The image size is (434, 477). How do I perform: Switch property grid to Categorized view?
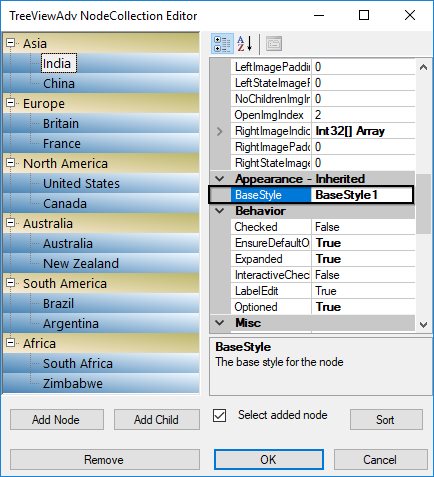click(222, 44)
